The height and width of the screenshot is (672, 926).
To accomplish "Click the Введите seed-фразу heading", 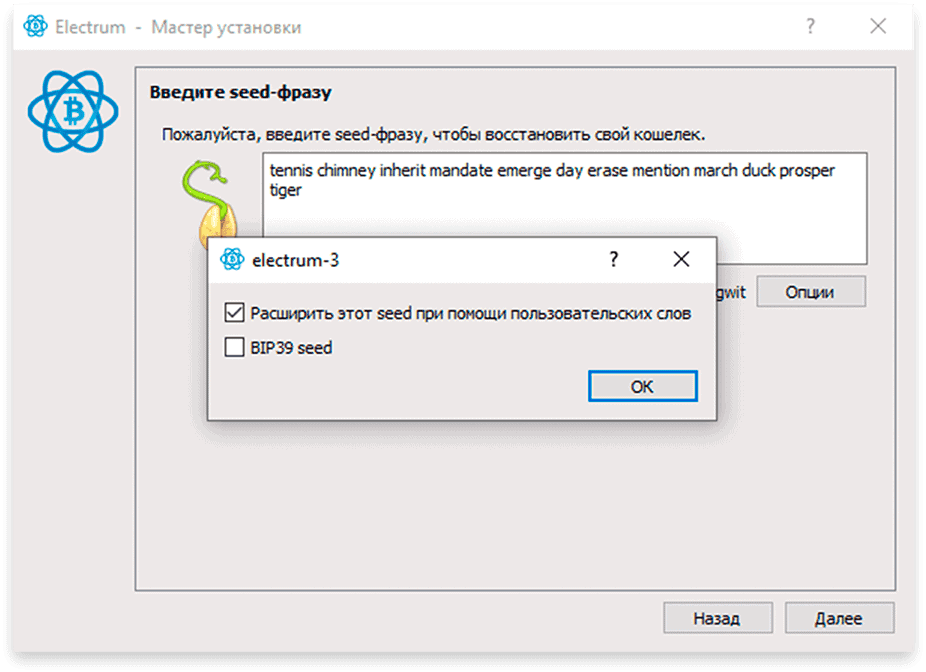I will tap(240, 92).
